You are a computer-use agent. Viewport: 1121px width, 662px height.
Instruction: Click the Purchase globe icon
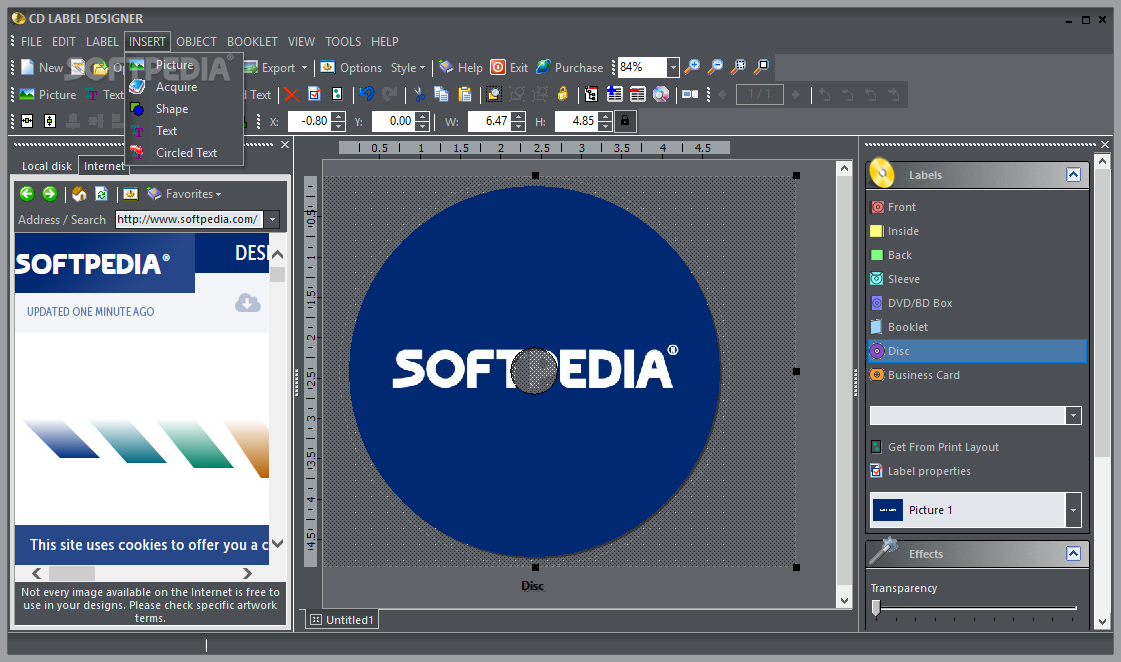pyautogui.click(x=543, y=67)
